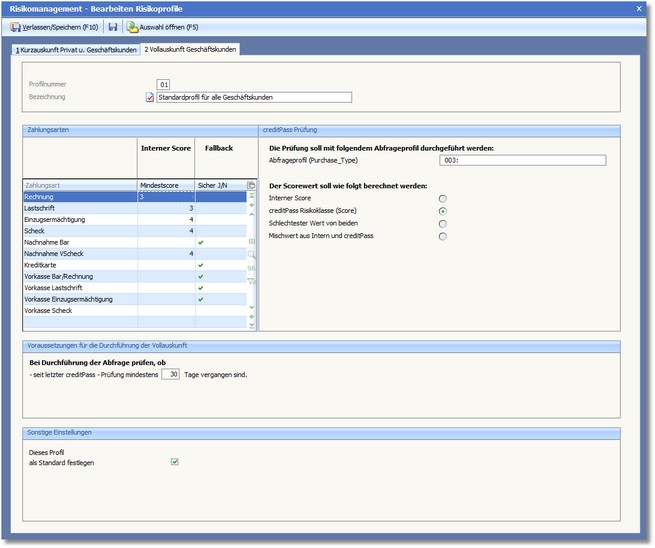Click the Verlassen/Speichern (F10) icon
The image size is (655, 548).
point(15,27)
